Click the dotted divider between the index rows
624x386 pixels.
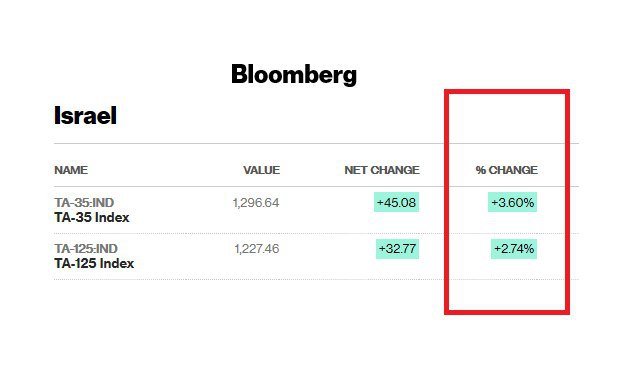click(316, 234)
